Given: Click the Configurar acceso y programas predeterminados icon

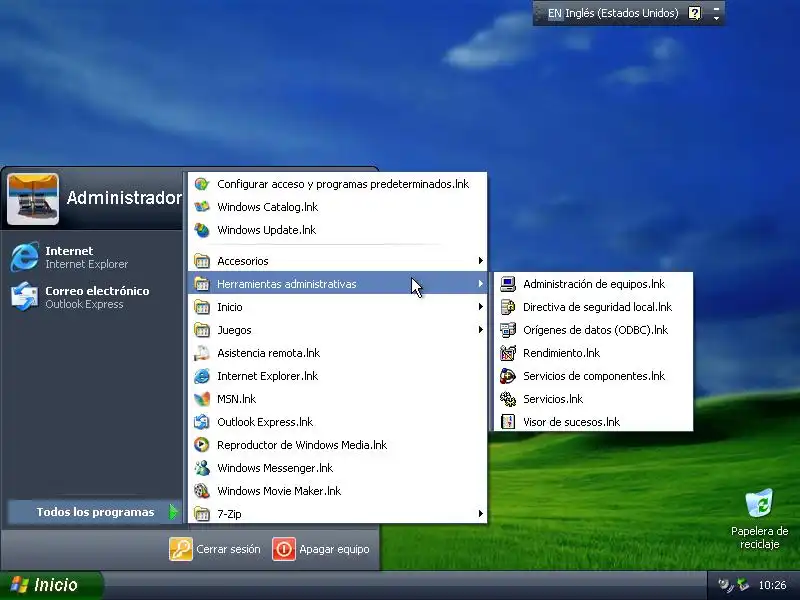Looking at the screenshot, I should [x=202, y=184].
